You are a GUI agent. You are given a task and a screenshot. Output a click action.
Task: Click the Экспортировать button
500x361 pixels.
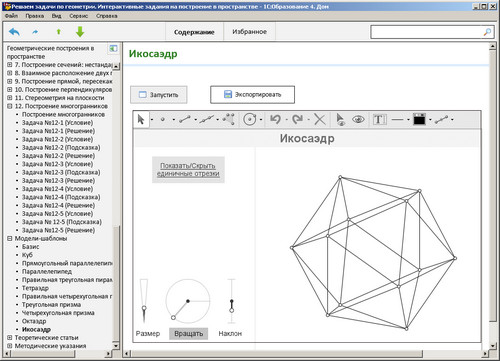point(252,95)
